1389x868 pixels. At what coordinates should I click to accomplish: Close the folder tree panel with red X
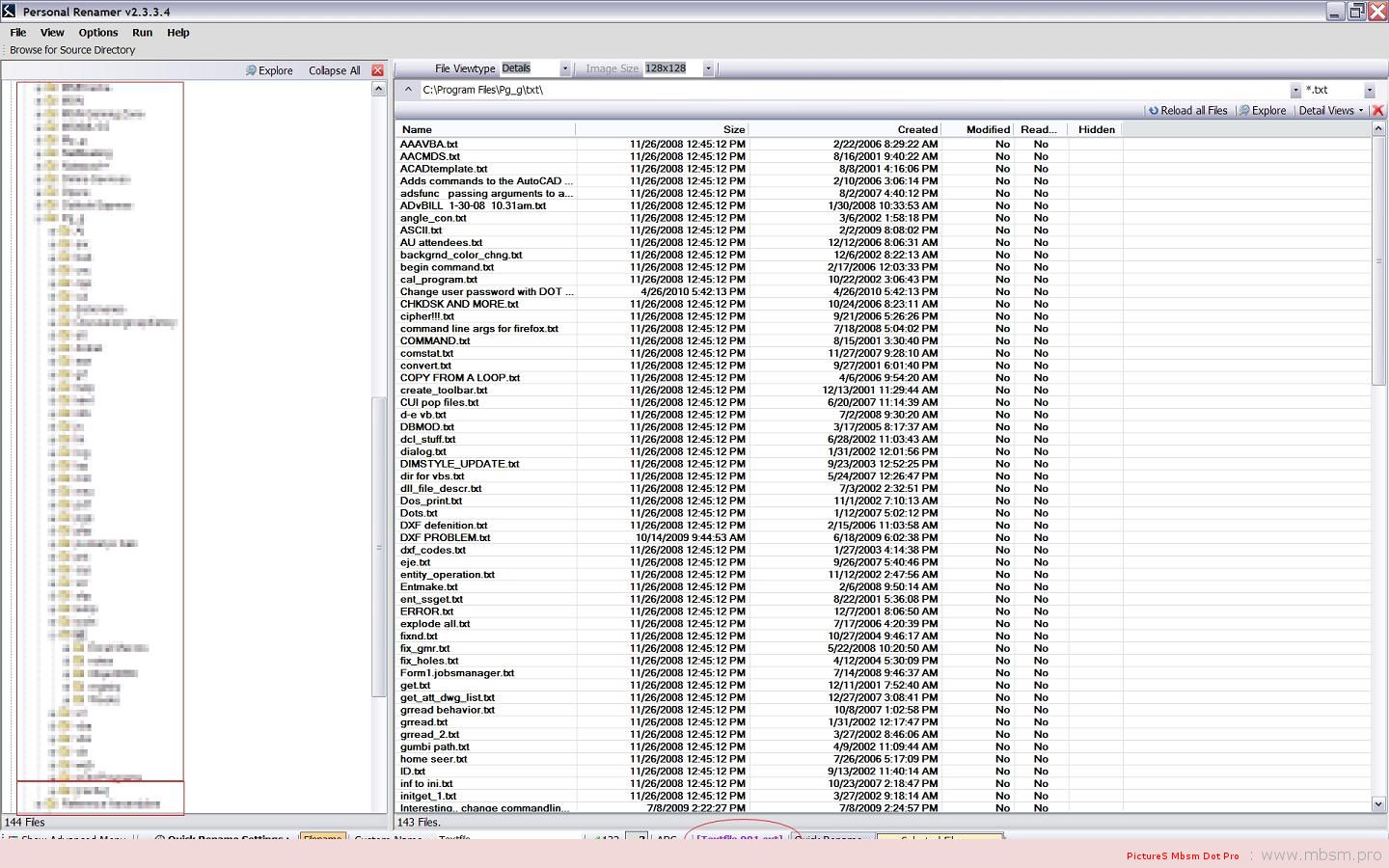(377, 70)
